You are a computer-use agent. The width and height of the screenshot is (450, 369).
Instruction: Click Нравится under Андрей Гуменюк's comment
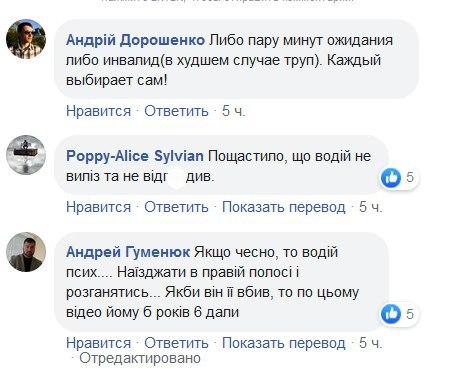98,343
